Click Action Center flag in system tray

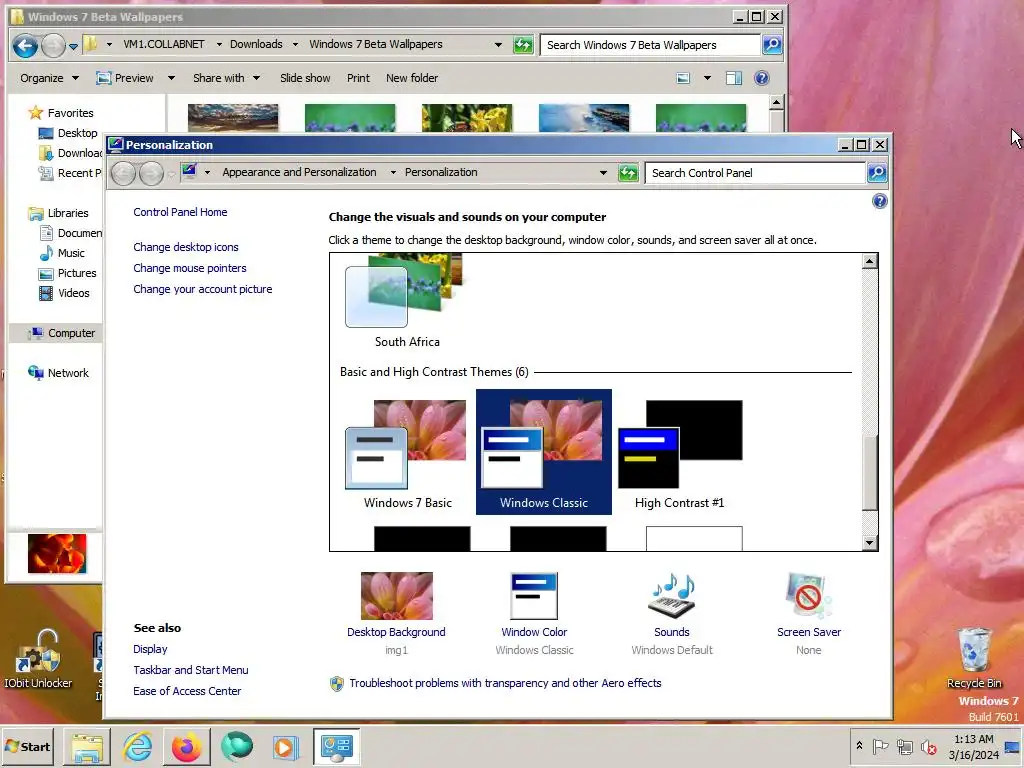[x=880, y=746]
